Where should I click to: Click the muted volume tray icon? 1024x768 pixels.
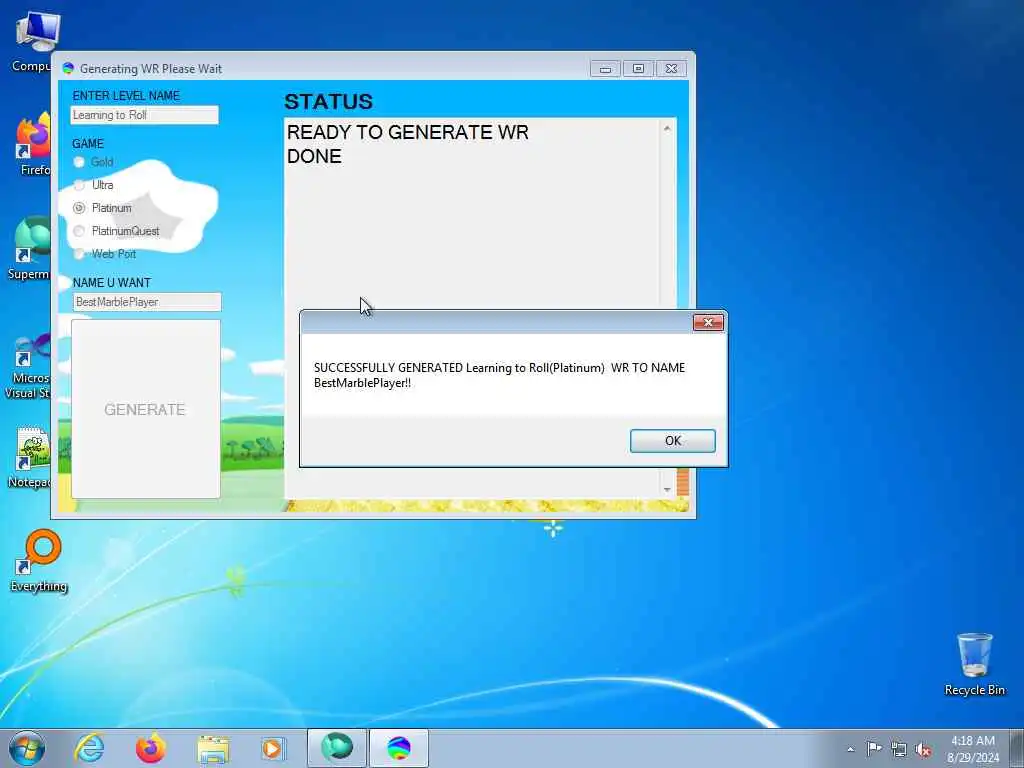[x=923, y=749]
